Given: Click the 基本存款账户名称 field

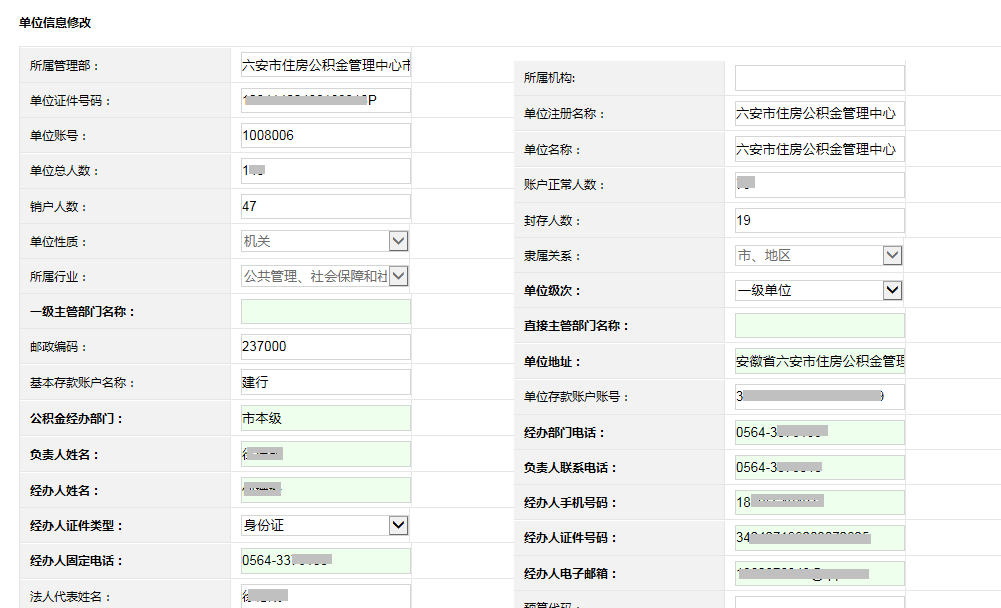Looking at the screenshot, I should click(325, 382).
